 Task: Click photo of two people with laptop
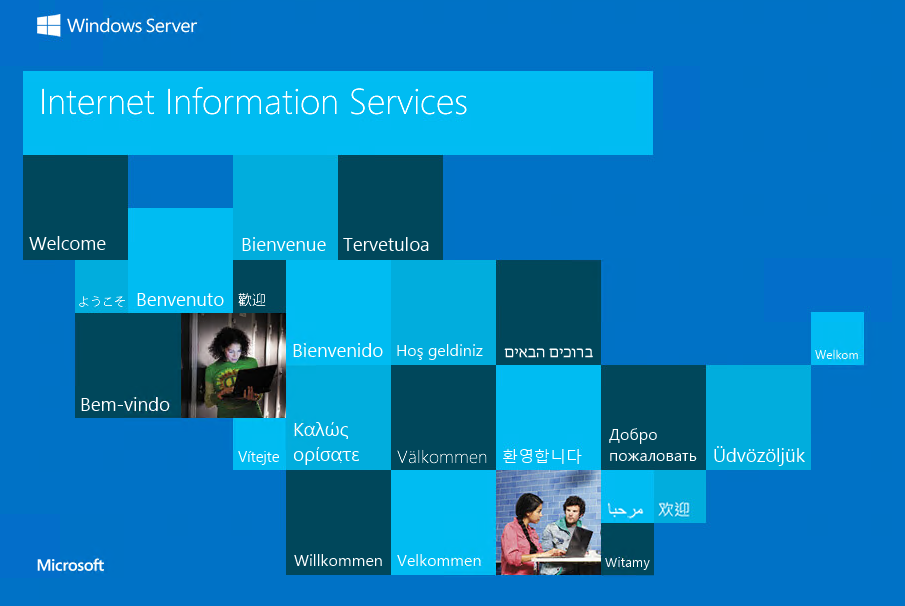pos(548,523)
